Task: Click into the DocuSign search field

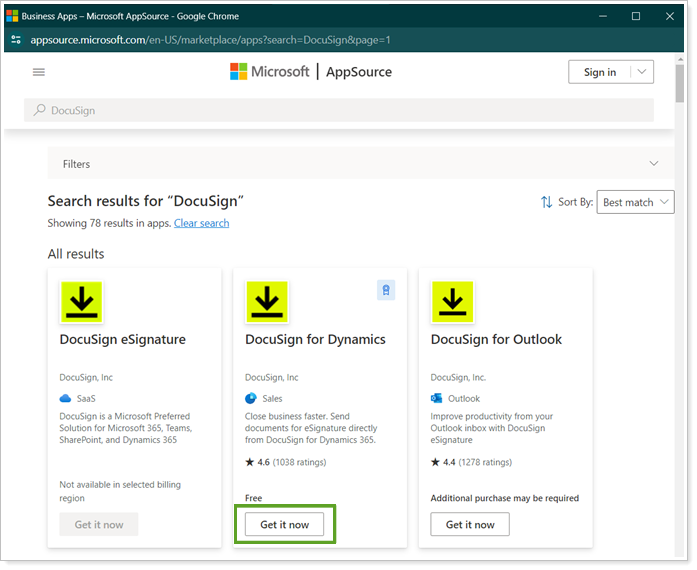Action: coord(340,111)
